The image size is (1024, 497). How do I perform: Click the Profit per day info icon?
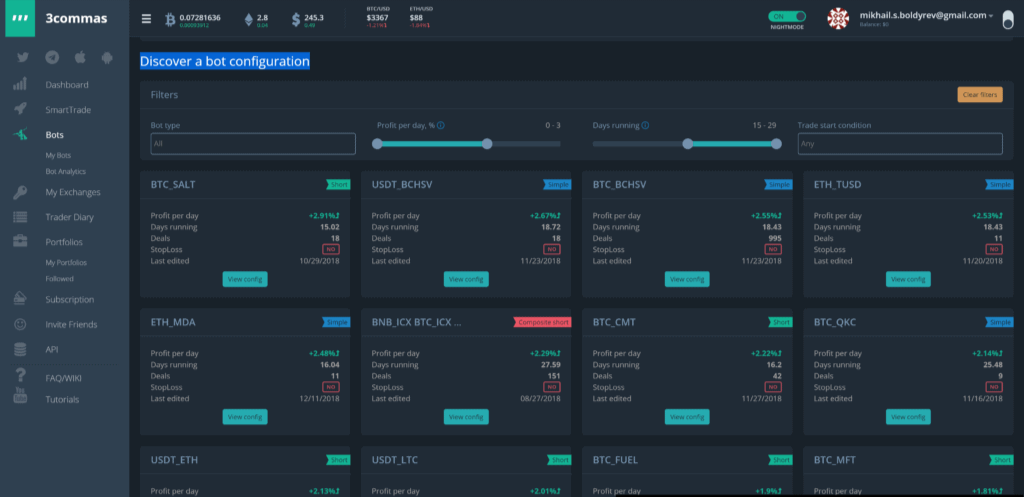point(441,125)
